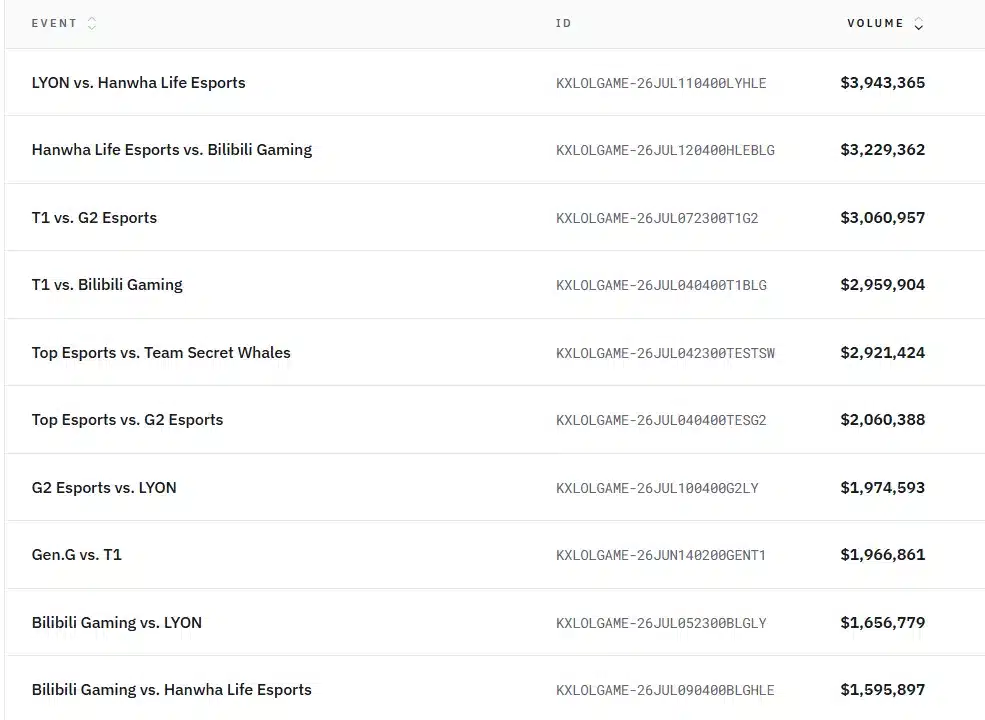Image resolution: width=985 pixels, height=720 pixels.
Task: Select the ID column header
Action: 563,23
